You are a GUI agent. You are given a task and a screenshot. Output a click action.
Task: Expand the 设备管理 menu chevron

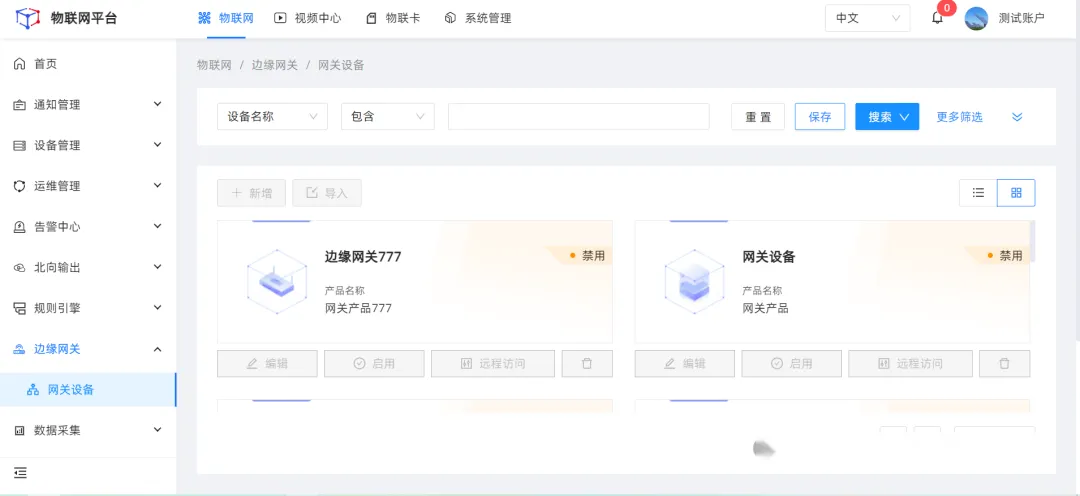coord(158,145)
